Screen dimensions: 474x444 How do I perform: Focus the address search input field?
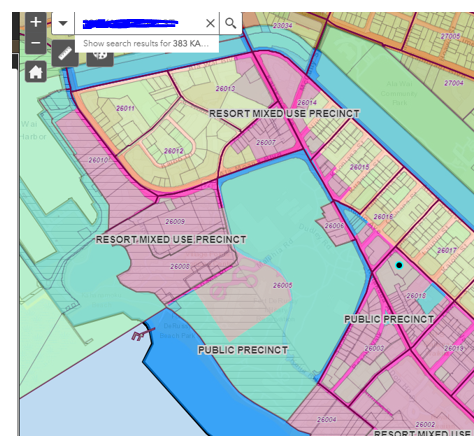(140, 23)
